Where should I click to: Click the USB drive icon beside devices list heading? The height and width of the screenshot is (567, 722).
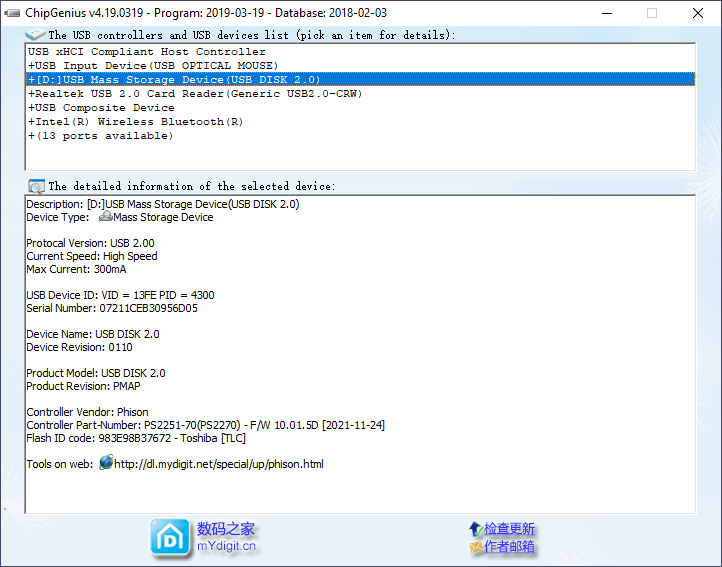pos(35,35)
